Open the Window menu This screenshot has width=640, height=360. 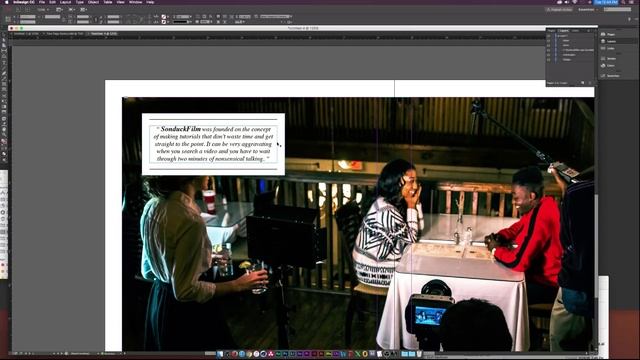pos(136,2)
